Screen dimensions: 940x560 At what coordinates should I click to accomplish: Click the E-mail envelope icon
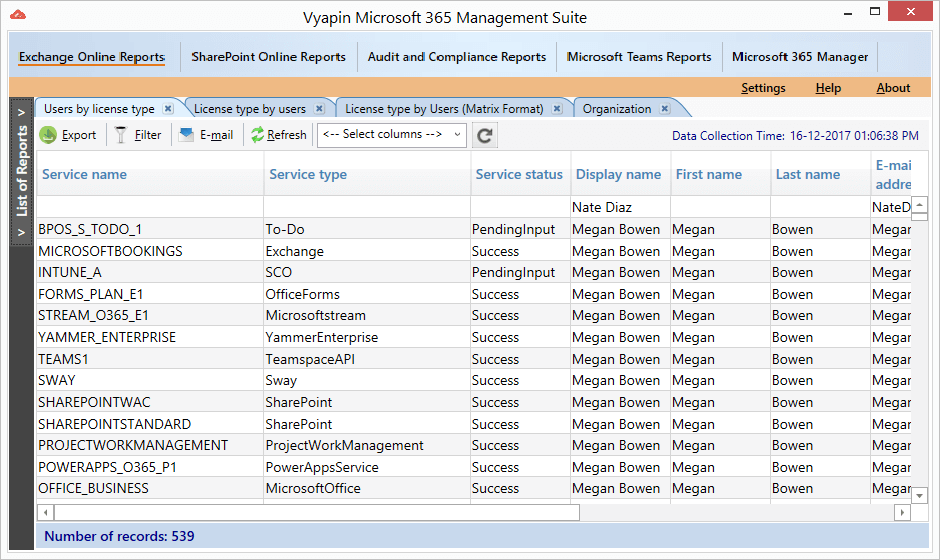coord(186,134)
